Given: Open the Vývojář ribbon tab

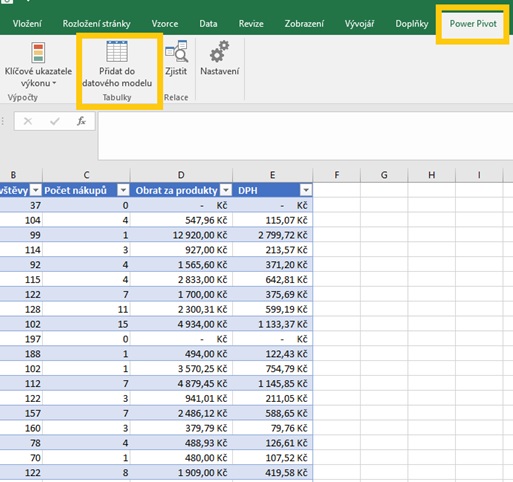Looking at the screenshot, I should (x=359, y=24).
